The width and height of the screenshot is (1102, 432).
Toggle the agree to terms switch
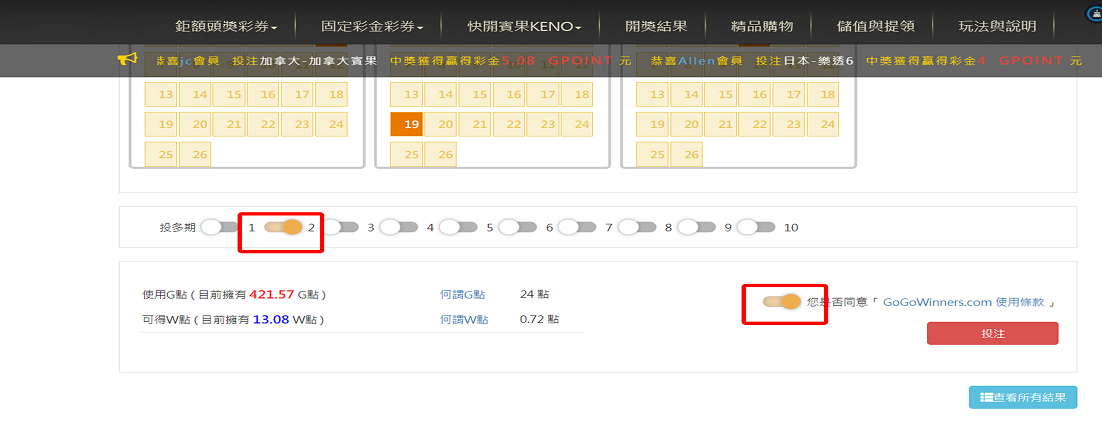click(x=782, y=302)
